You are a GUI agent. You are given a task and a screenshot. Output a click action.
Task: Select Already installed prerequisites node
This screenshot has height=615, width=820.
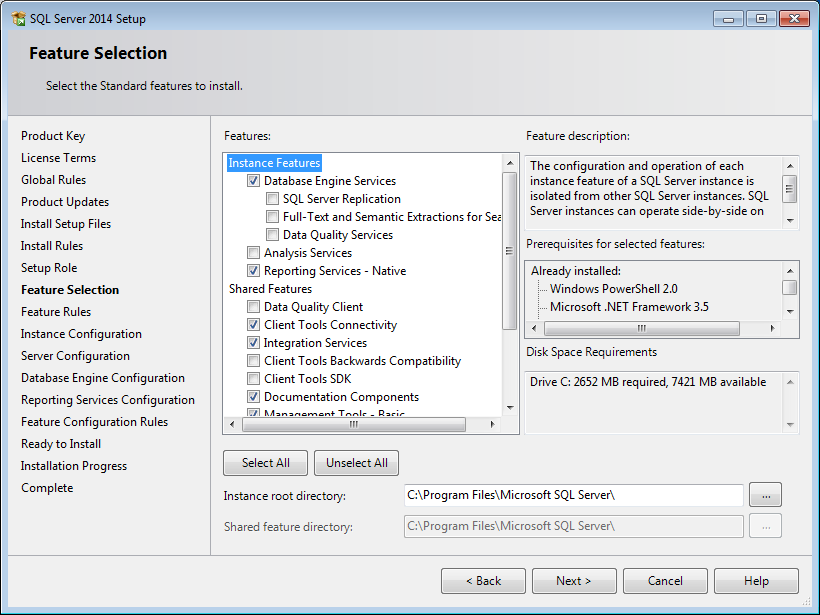[x=576, y=271]
